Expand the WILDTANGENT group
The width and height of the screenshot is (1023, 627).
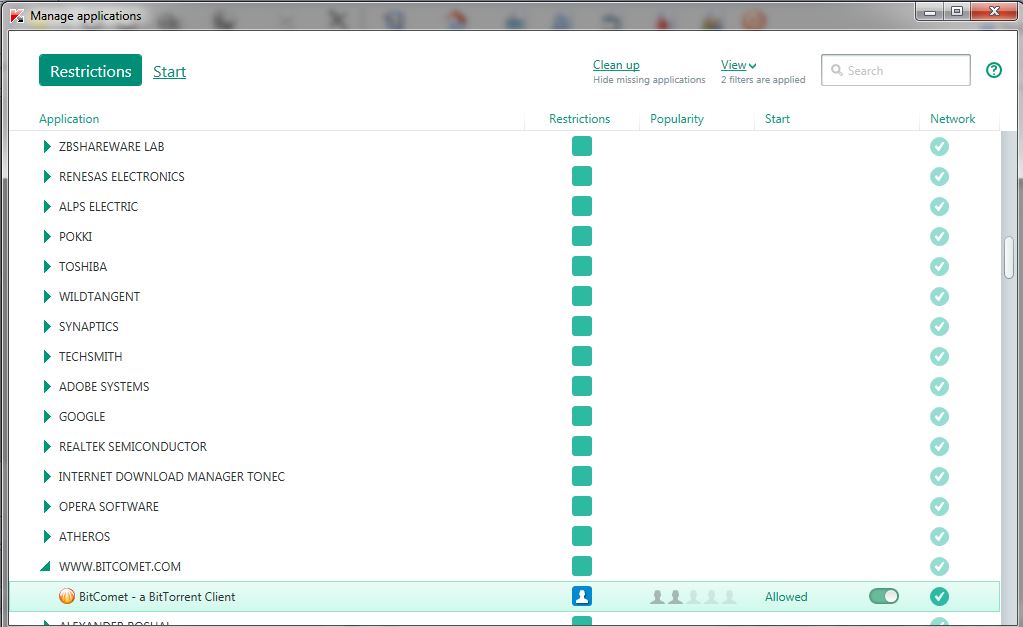tap(47, 296)
